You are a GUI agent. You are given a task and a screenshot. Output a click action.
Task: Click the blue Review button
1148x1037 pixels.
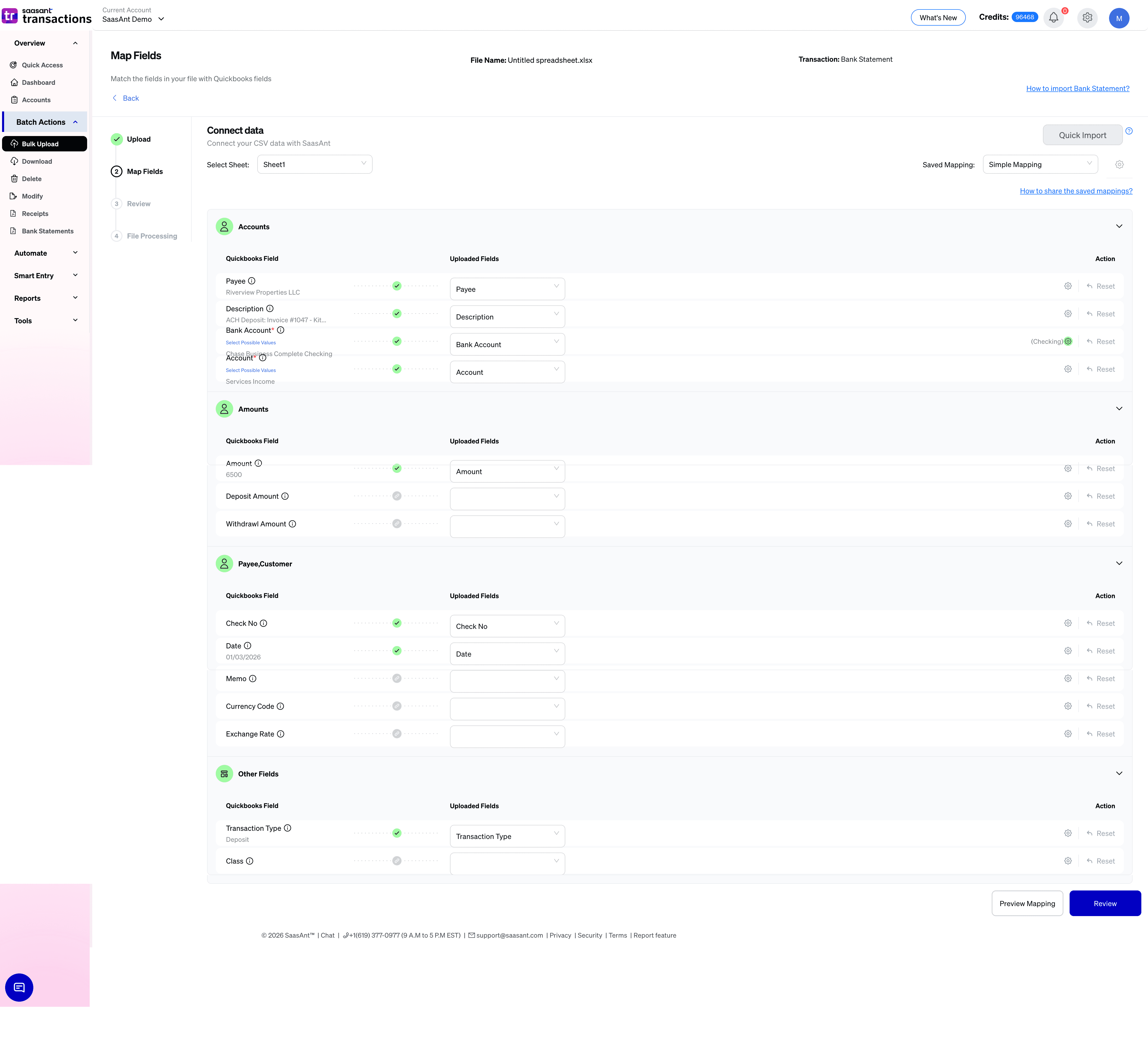[x=1105, y=903]
